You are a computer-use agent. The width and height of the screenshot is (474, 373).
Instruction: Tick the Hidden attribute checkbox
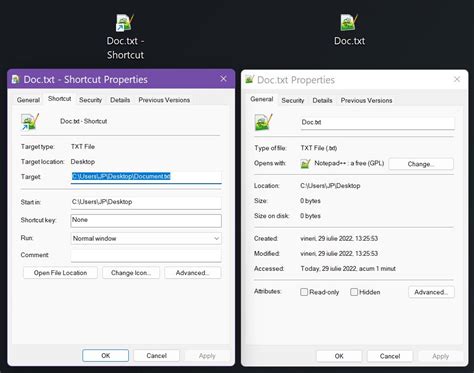click(354, 292)
